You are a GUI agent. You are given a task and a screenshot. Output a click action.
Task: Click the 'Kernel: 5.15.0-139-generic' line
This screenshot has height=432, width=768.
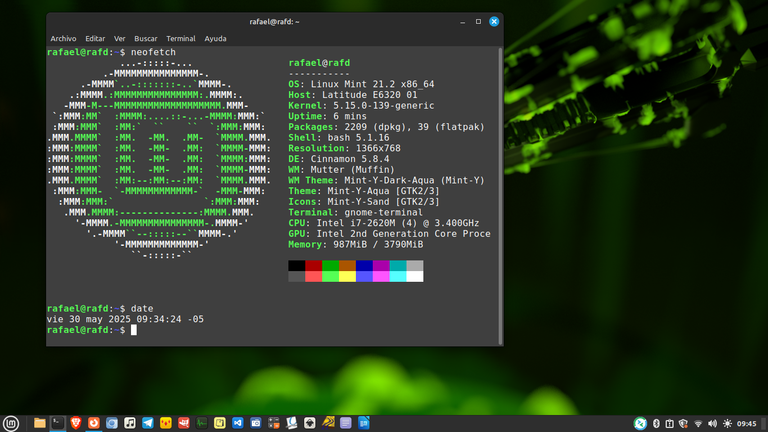coord(361,106)
